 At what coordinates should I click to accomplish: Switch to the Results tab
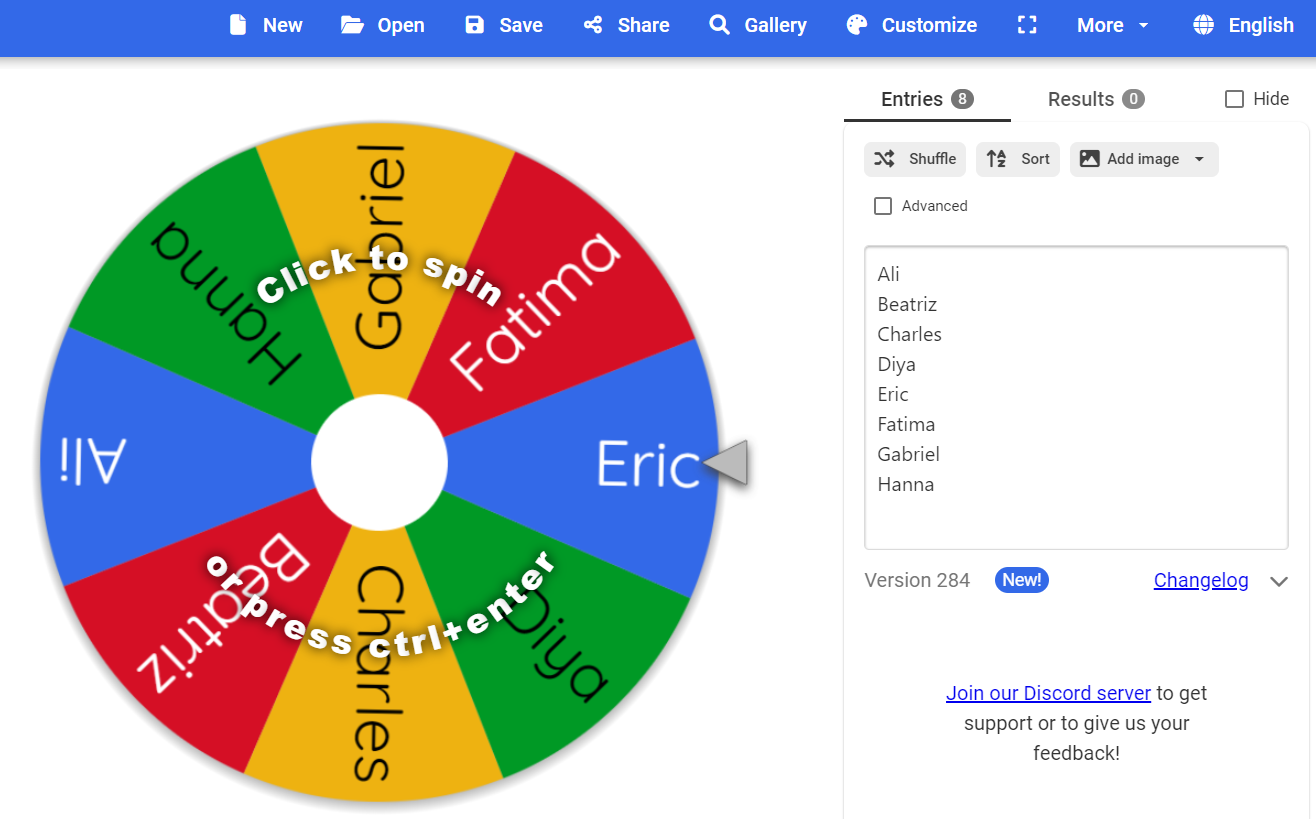point(1095,99)
